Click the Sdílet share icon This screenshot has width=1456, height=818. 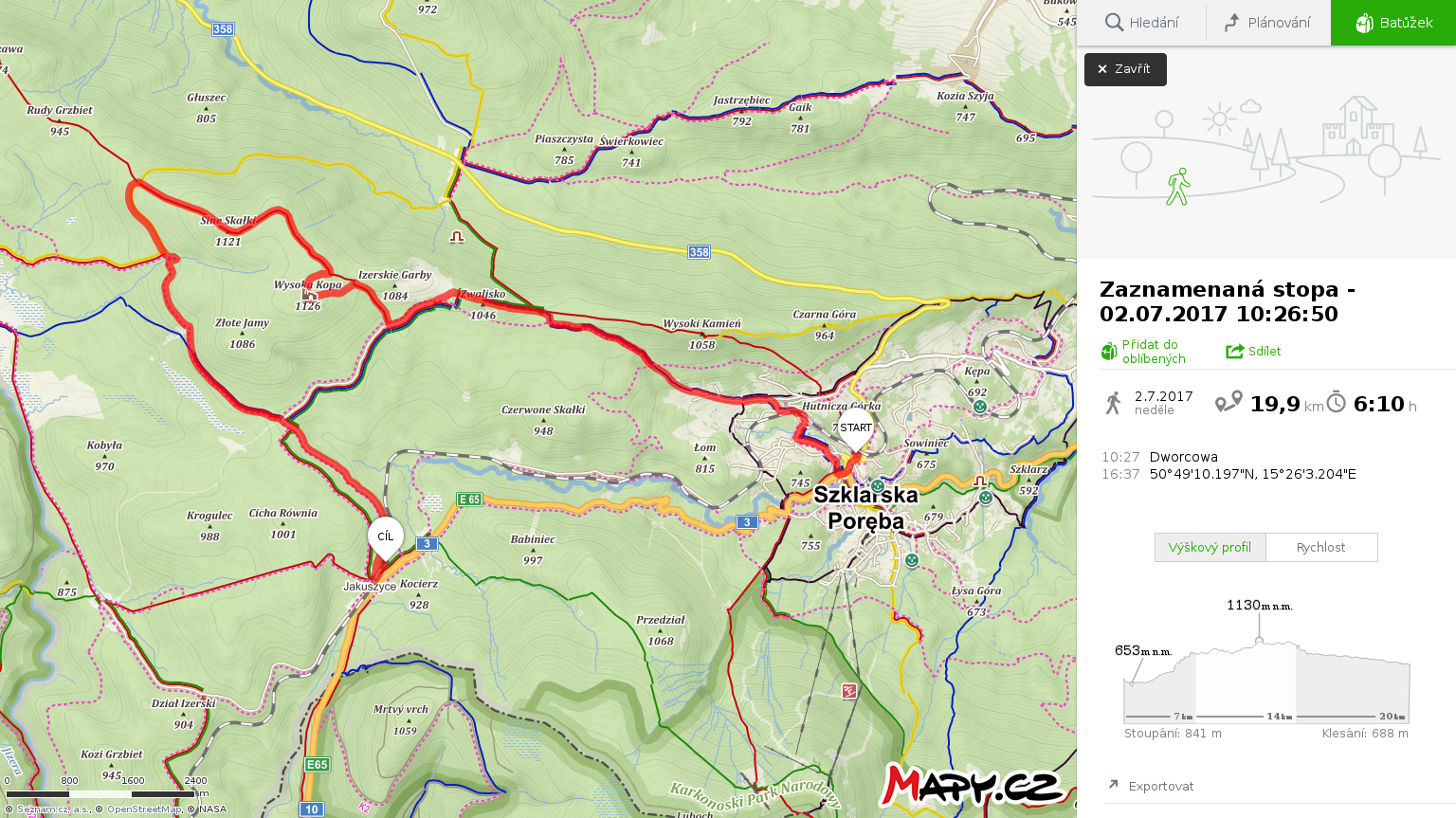1234,352
